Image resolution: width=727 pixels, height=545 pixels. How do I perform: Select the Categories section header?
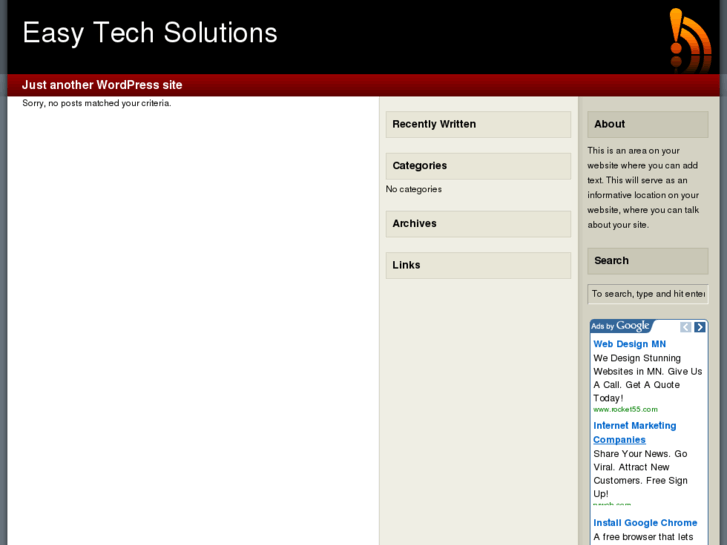click(x=420, y=166)
